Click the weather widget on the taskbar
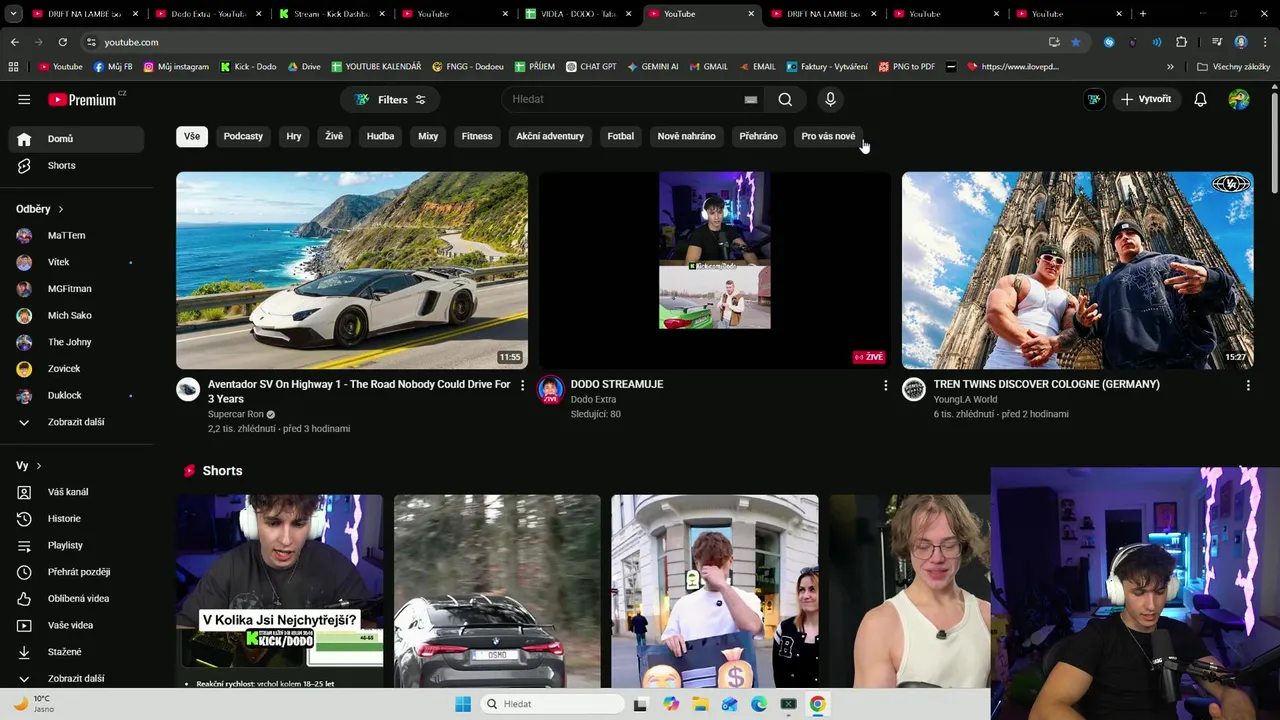Screen dimensions: 1280x720 [x=34, y=704]
